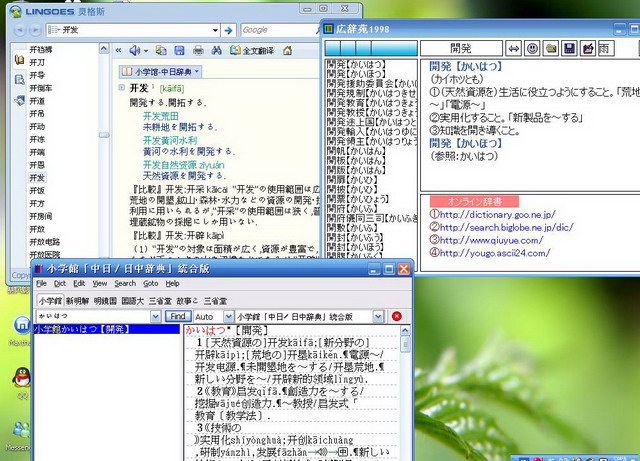Select 開発途上国 entry in 広辞苑 list
640x461 pixels.
point(372,122)
